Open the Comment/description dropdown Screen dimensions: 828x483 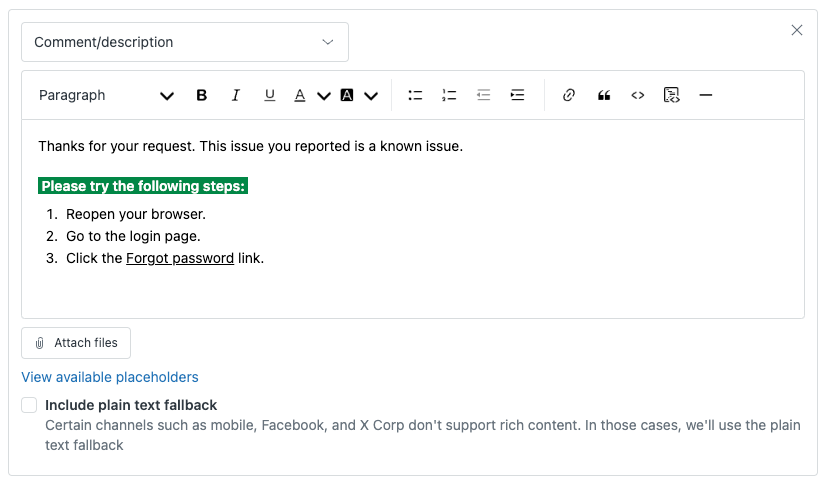point(185,42)
